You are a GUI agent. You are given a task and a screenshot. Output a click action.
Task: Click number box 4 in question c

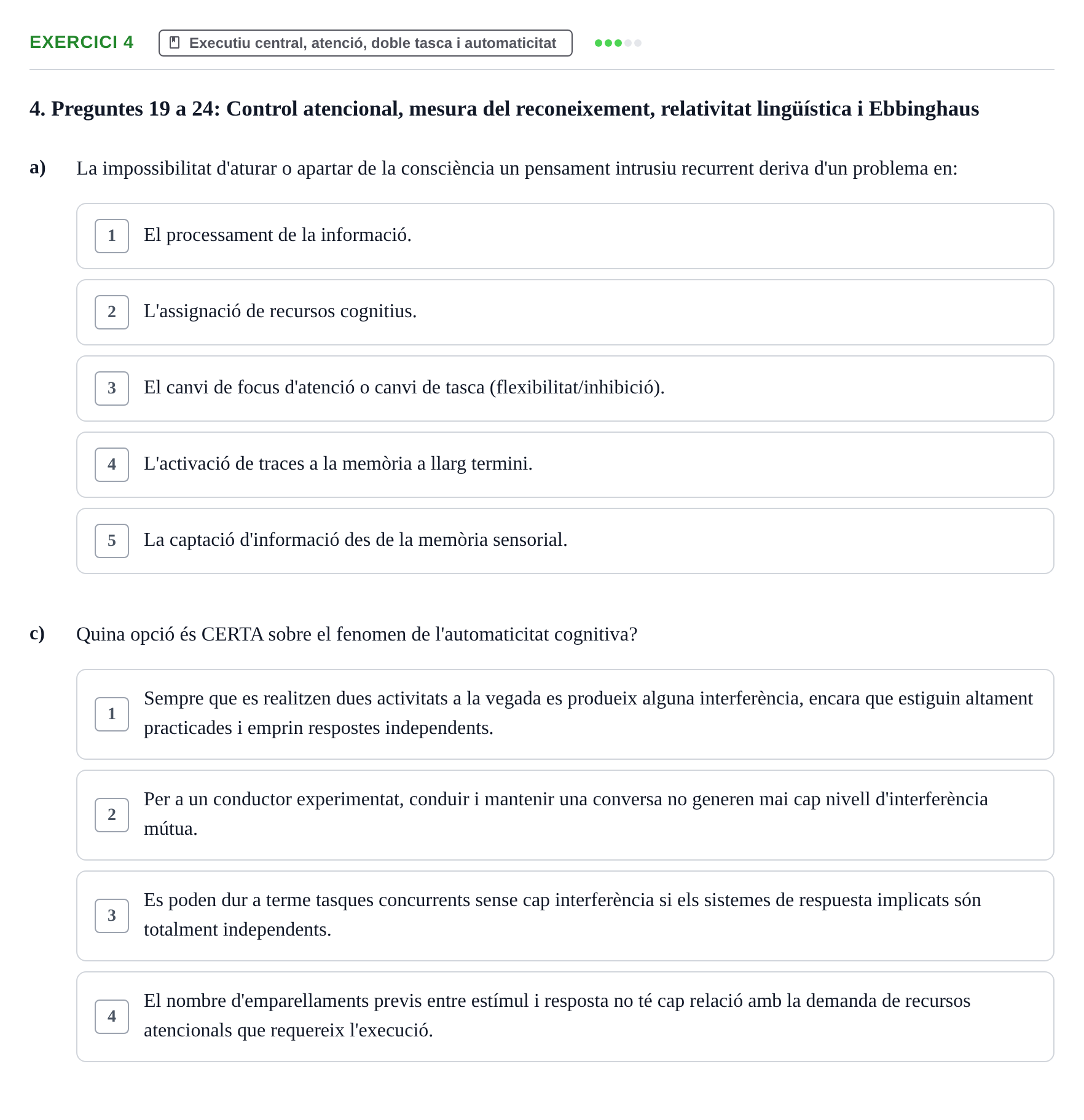(x=112, y=1017)
